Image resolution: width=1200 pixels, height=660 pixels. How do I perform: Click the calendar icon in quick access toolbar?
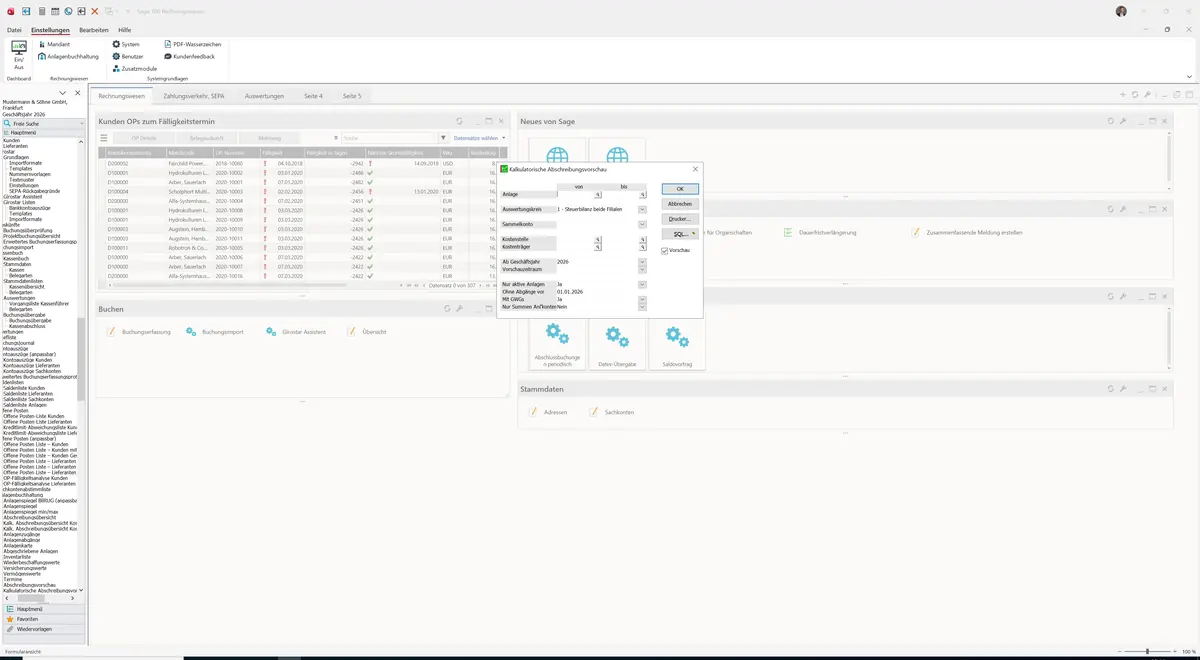(x=55, y=11)
